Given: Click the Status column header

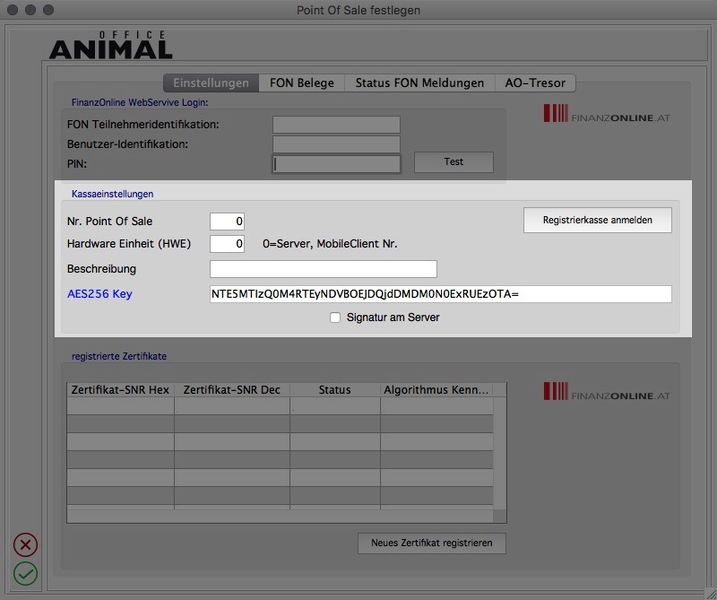Looking at the screenshot, I should pos(335,390).
